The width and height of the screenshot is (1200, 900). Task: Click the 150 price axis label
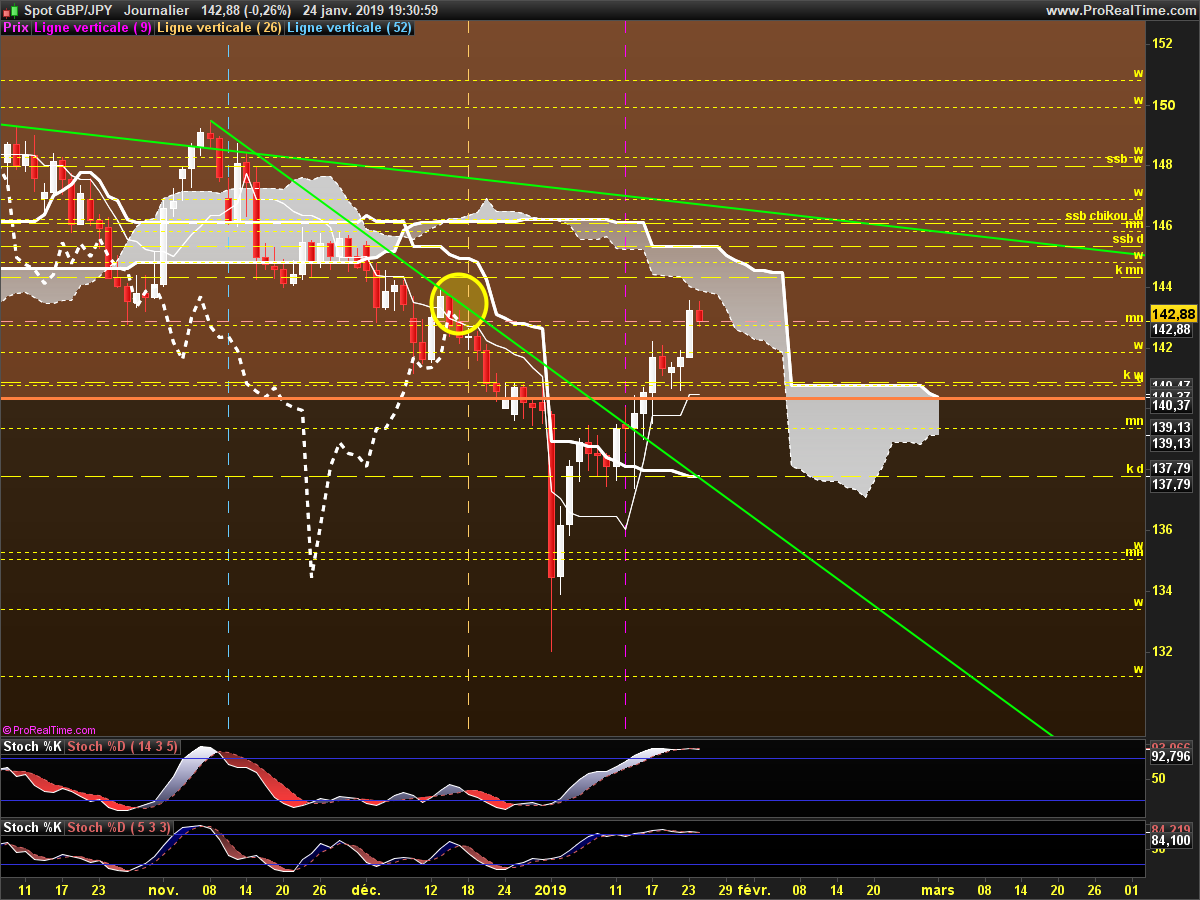[1163, 104]
